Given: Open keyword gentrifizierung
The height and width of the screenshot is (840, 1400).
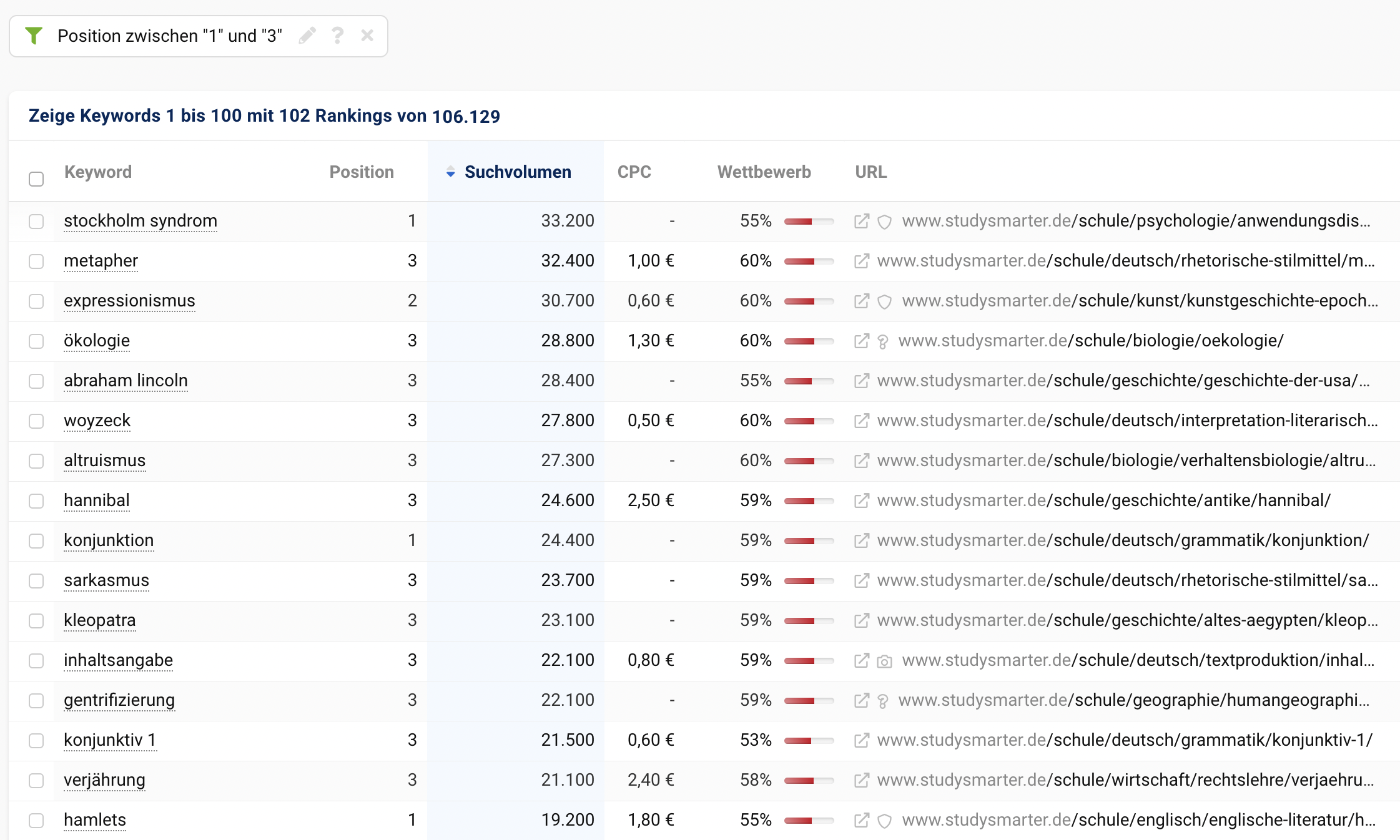Looking at the screenshot, I should [119, 700].
